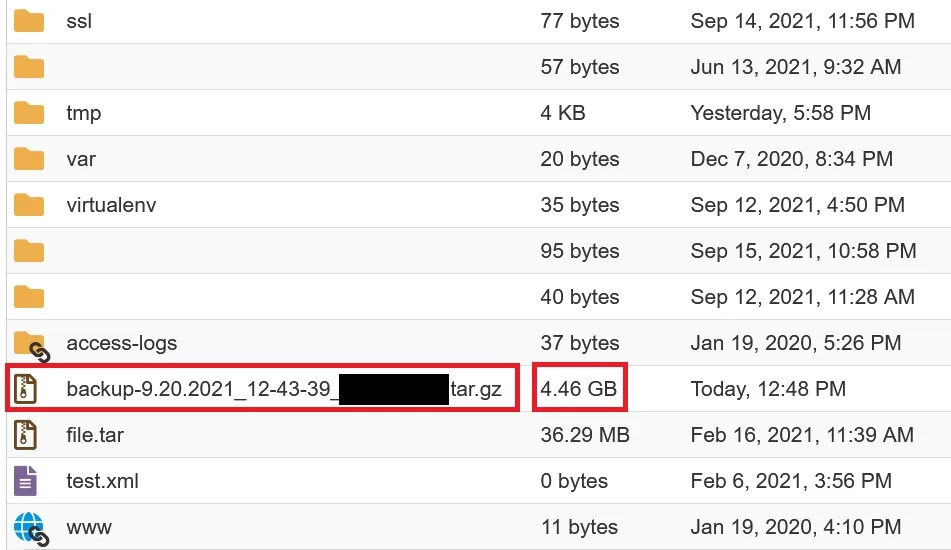Select the row dated Sep 12, 2021, 11:28 AM
Viewport: 951px width, 550px height.
click(479, 297)
